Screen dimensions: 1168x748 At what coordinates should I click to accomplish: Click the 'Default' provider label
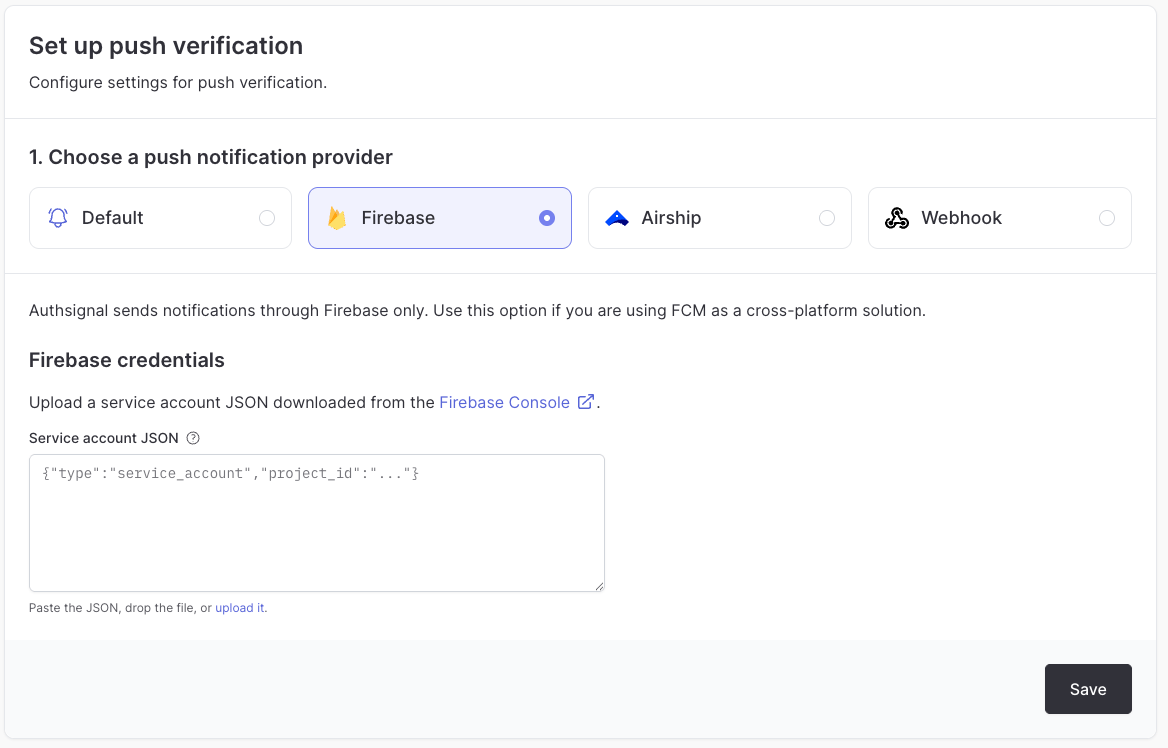point(112,218)
